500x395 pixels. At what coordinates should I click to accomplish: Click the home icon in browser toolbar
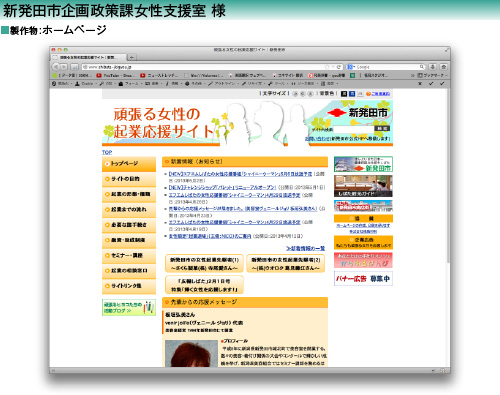(443, 67)
